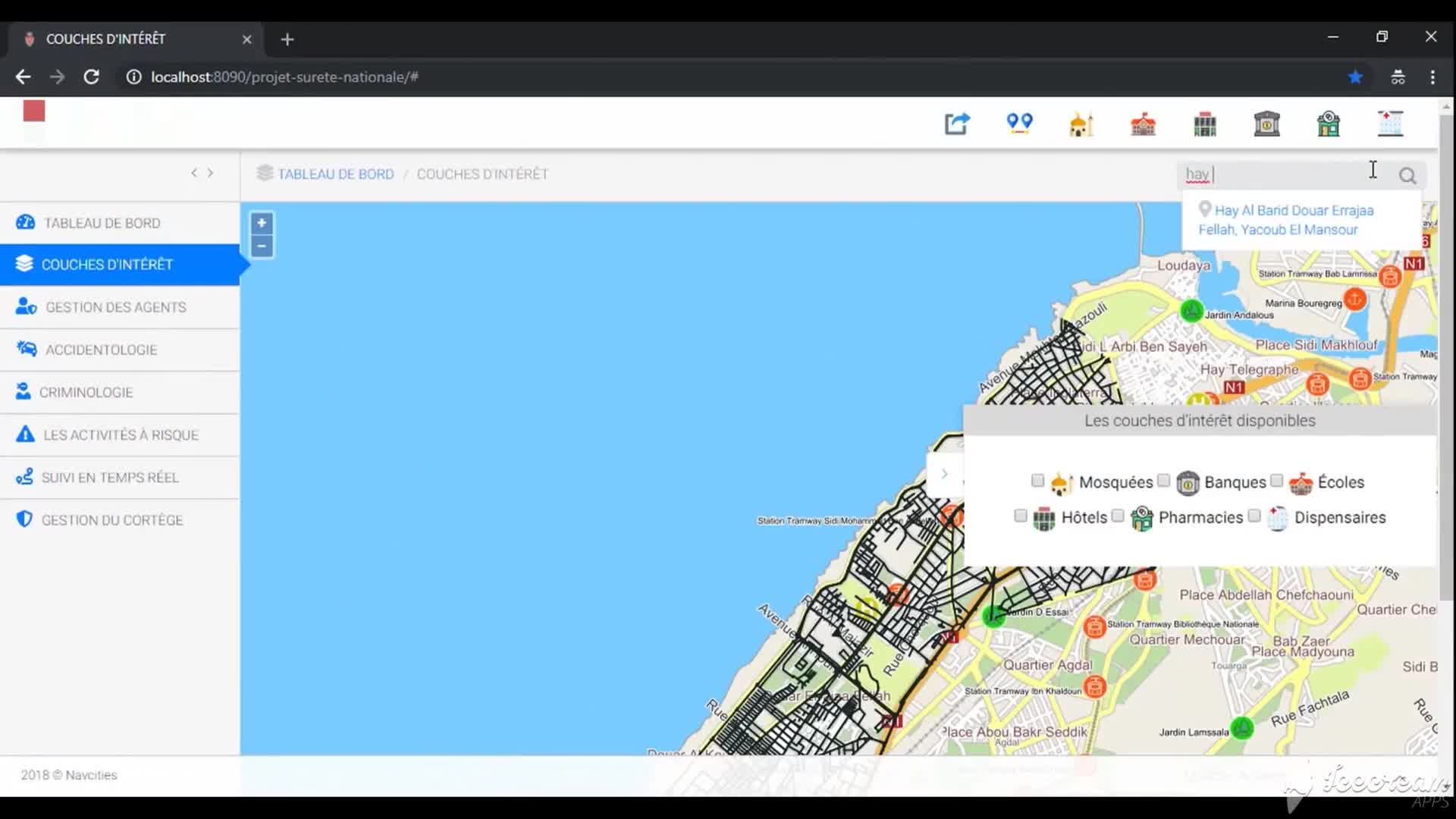Click the bookmark star in address bar
This screenshot has width=1456, height=819.
(x=1355, y=77)
